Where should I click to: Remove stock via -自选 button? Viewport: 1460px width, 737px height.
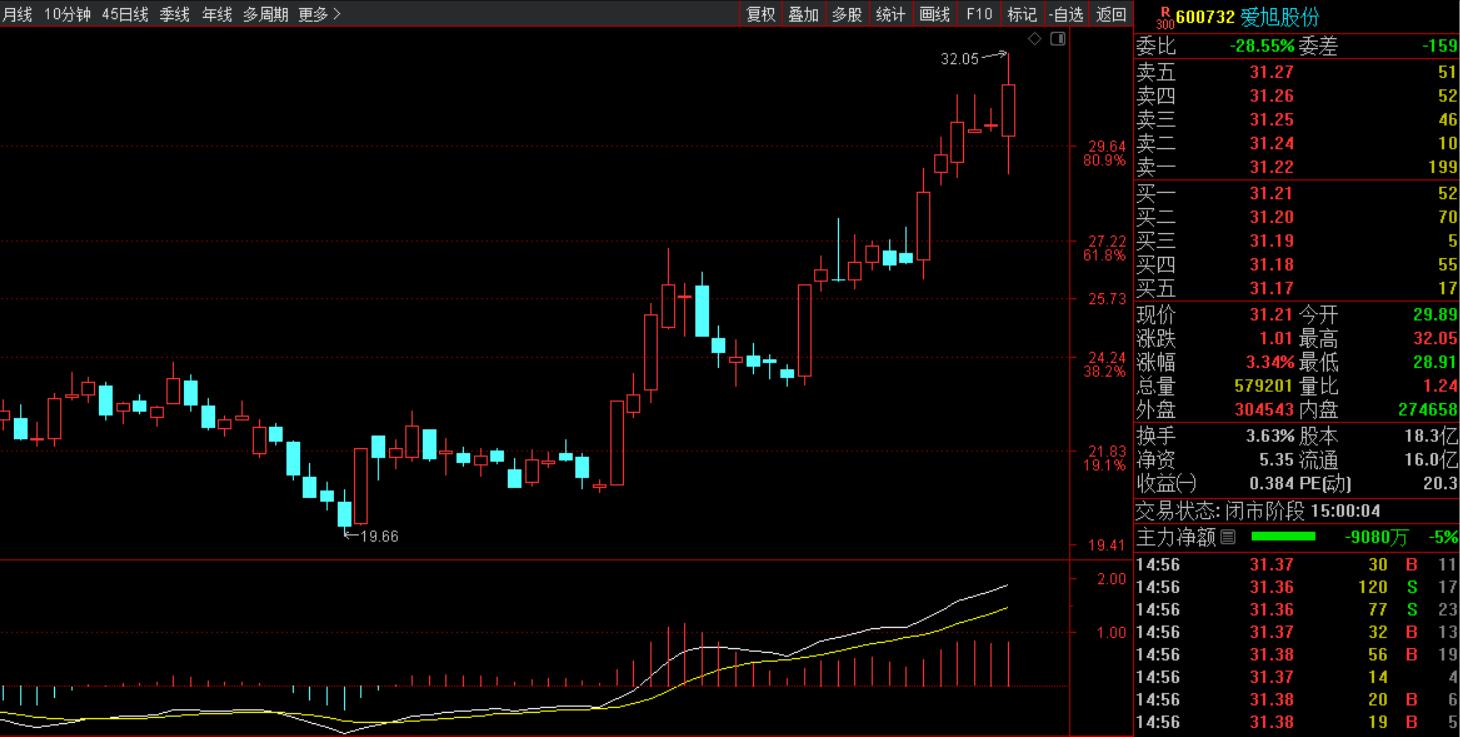(1066, 14)
